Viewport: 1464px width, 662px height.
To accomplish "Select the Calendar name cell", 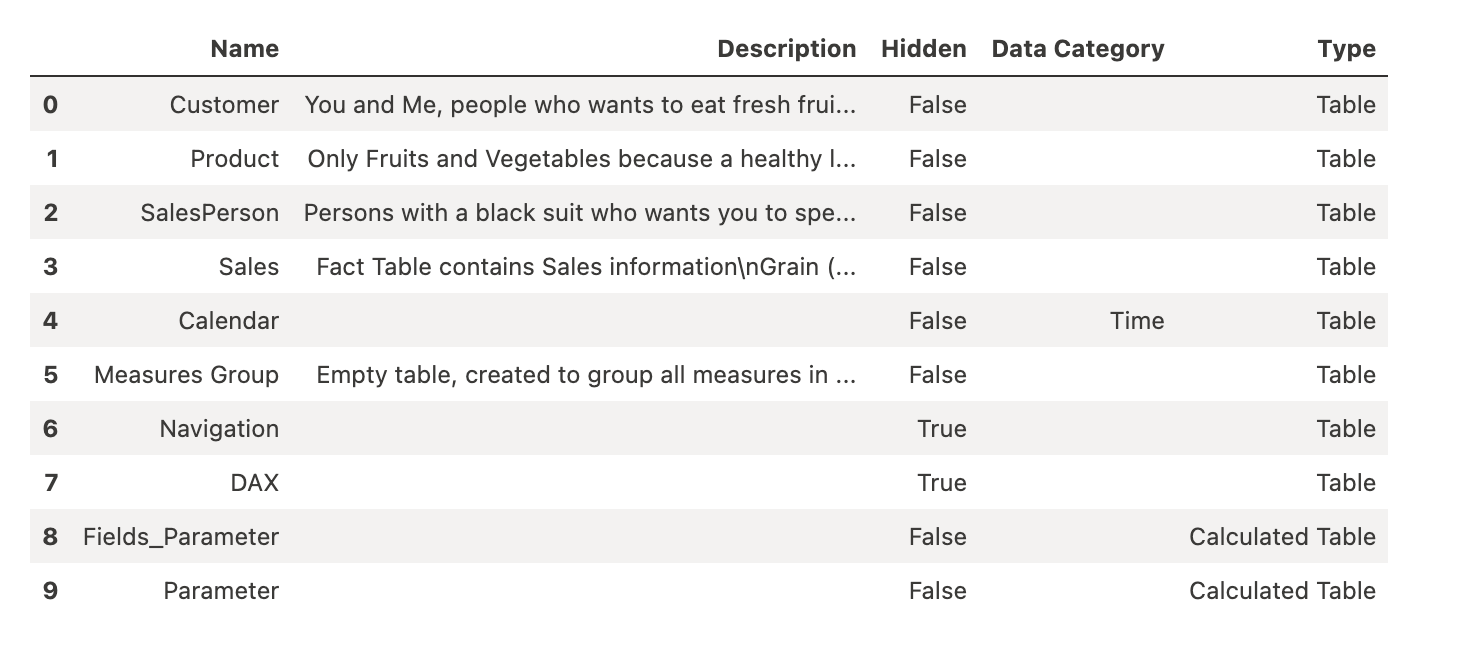I will (x=229, y=321).
